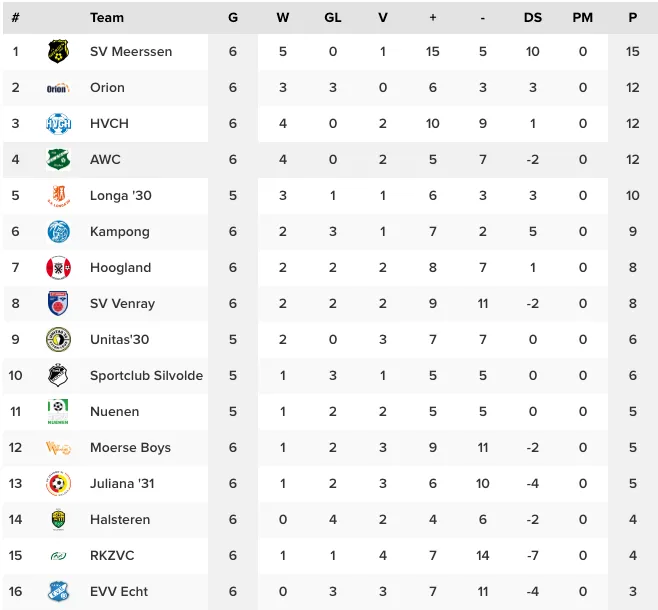Open the Longa '30 team link

tap(120, 196)
